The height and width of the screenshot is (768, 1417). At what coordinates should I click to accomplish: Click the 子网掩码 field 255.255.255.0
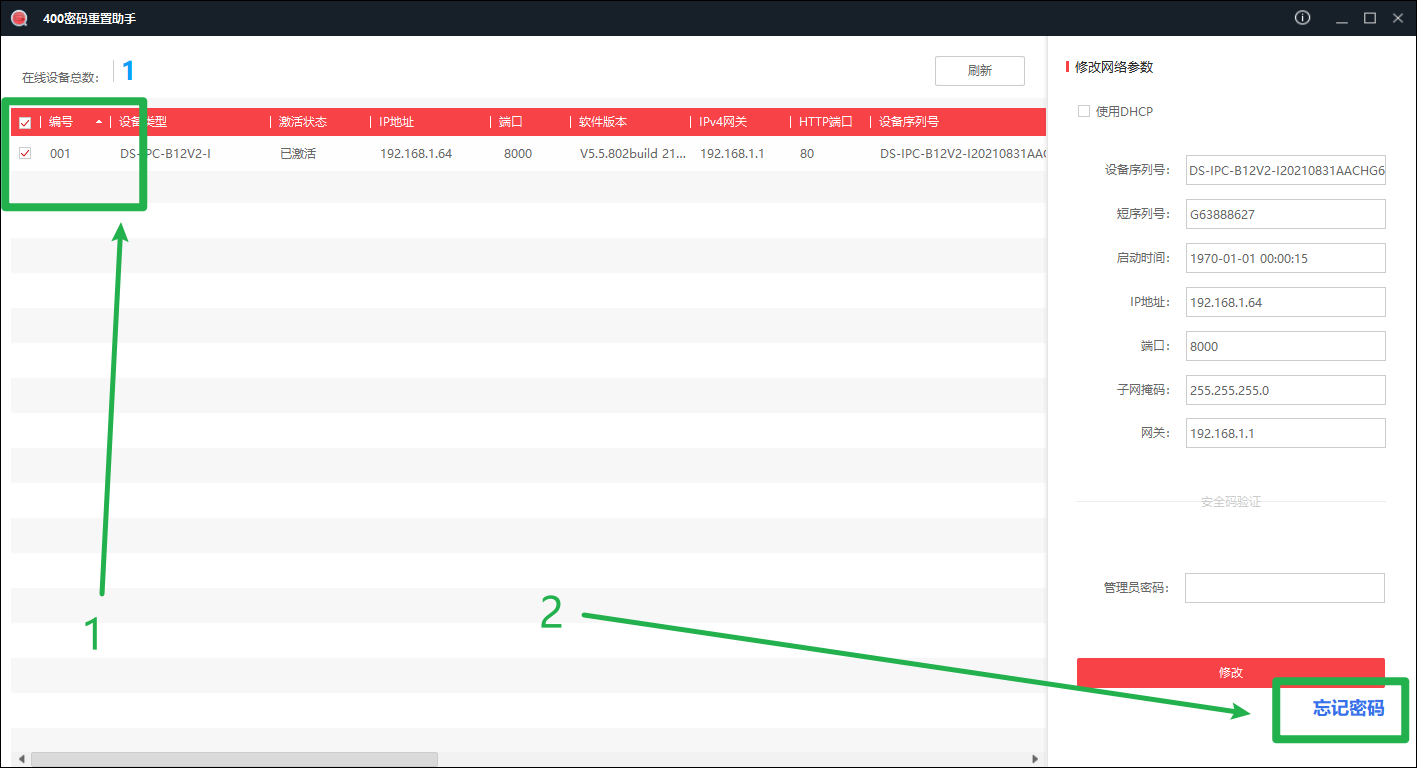1286,390
